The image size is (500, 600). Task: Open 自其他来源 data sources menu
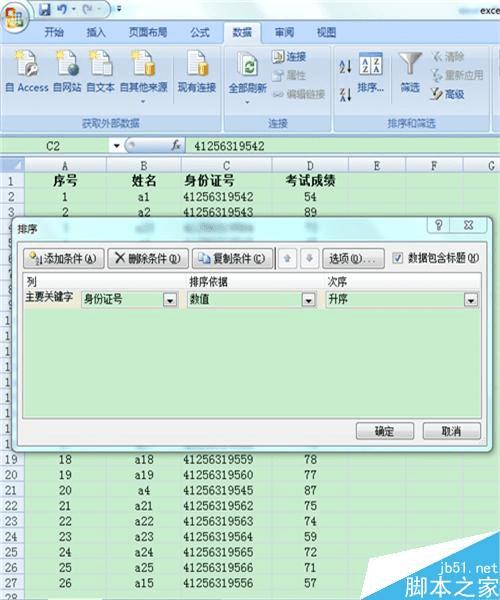[143, 76]
